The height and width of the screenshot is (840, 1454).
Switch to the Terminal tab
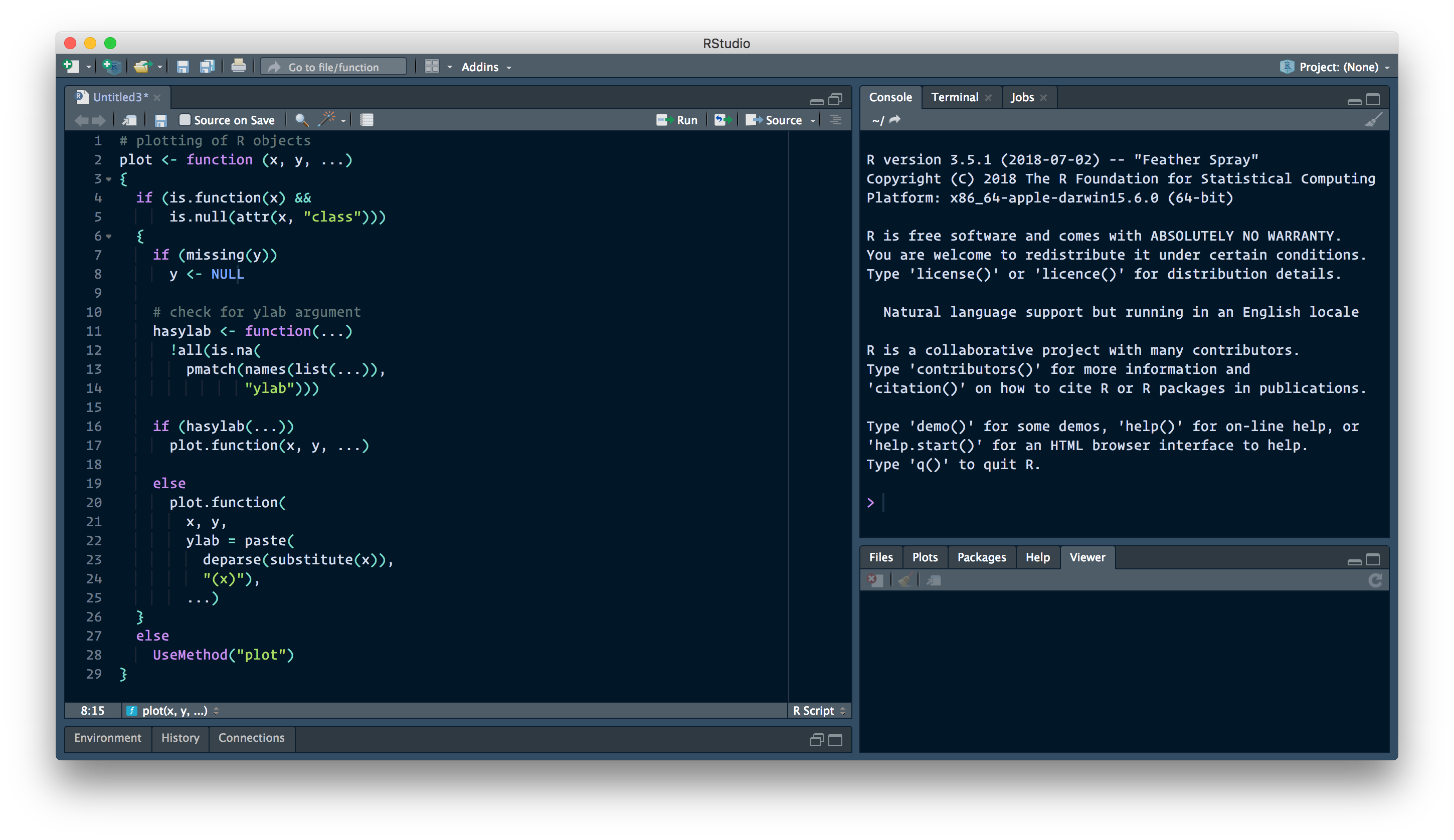pyautogui.click(x=954, y=97)
